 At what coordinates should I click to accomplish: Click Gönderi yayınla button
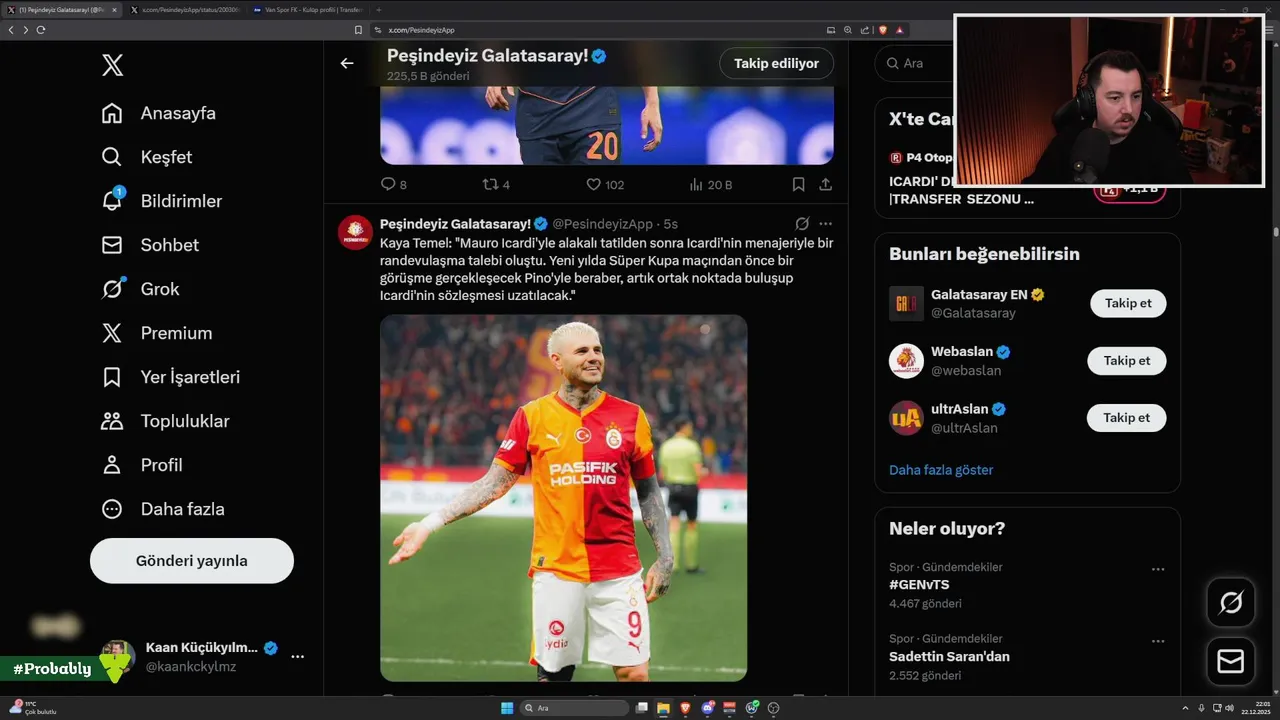pyautogui.click(x=192, y=561)
